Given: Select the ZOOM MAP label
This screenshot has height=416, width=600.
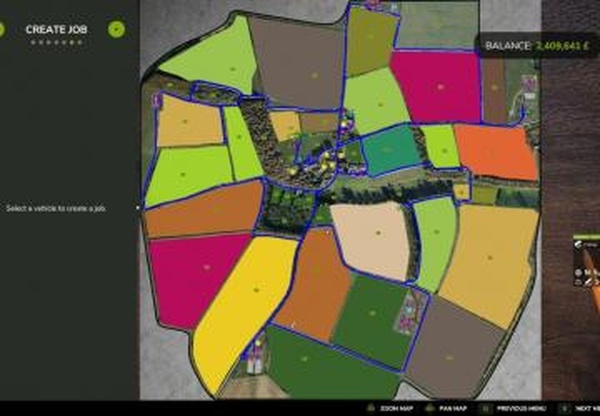Looking at the screenshot, I should point(396,408).
